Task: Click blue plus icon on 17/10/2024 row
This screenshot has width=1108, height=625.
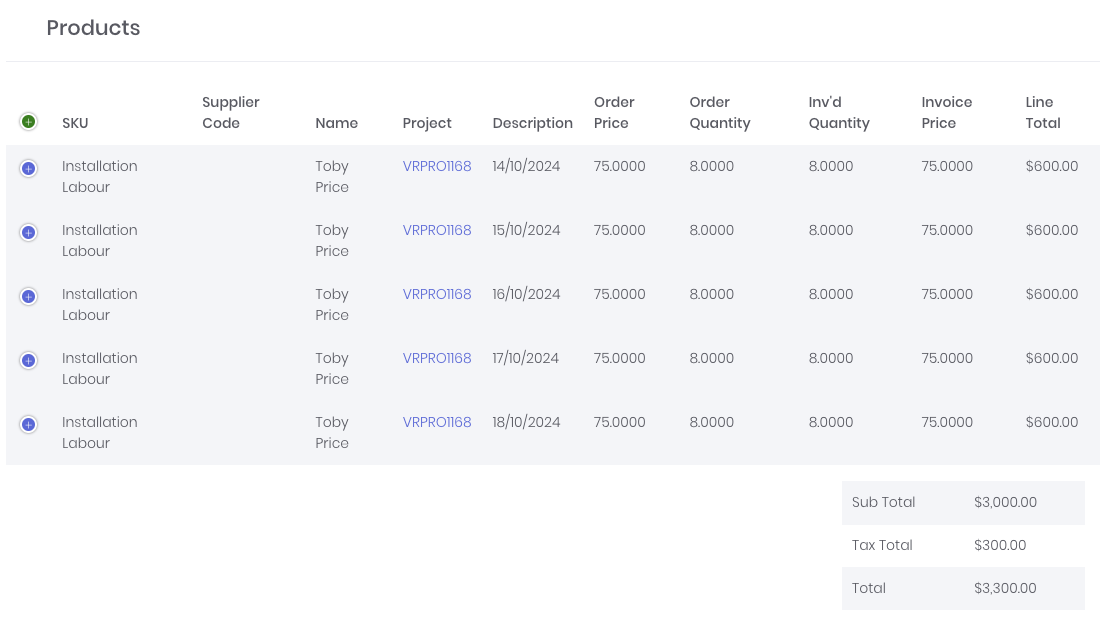Action: coord(28,361)
